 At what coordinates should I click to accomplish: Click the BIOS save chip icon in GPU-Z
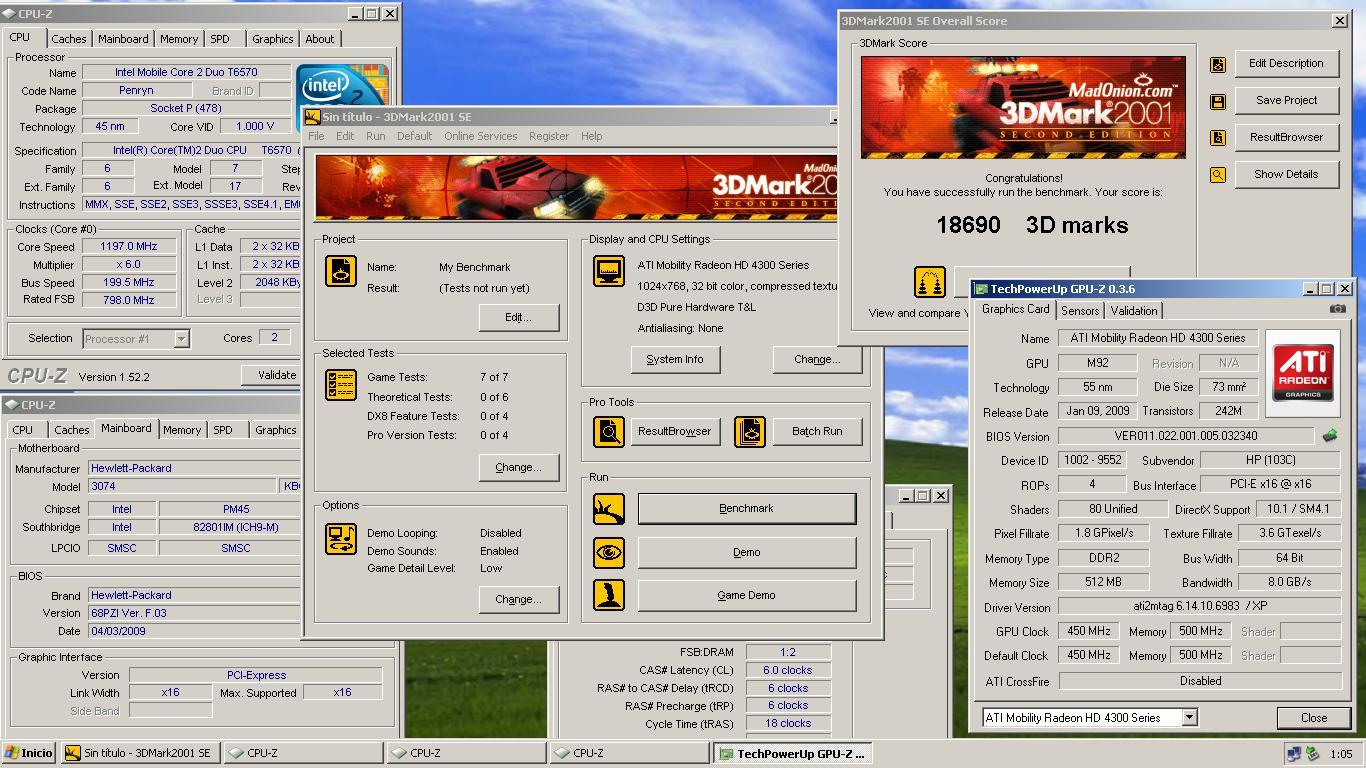1330,436
